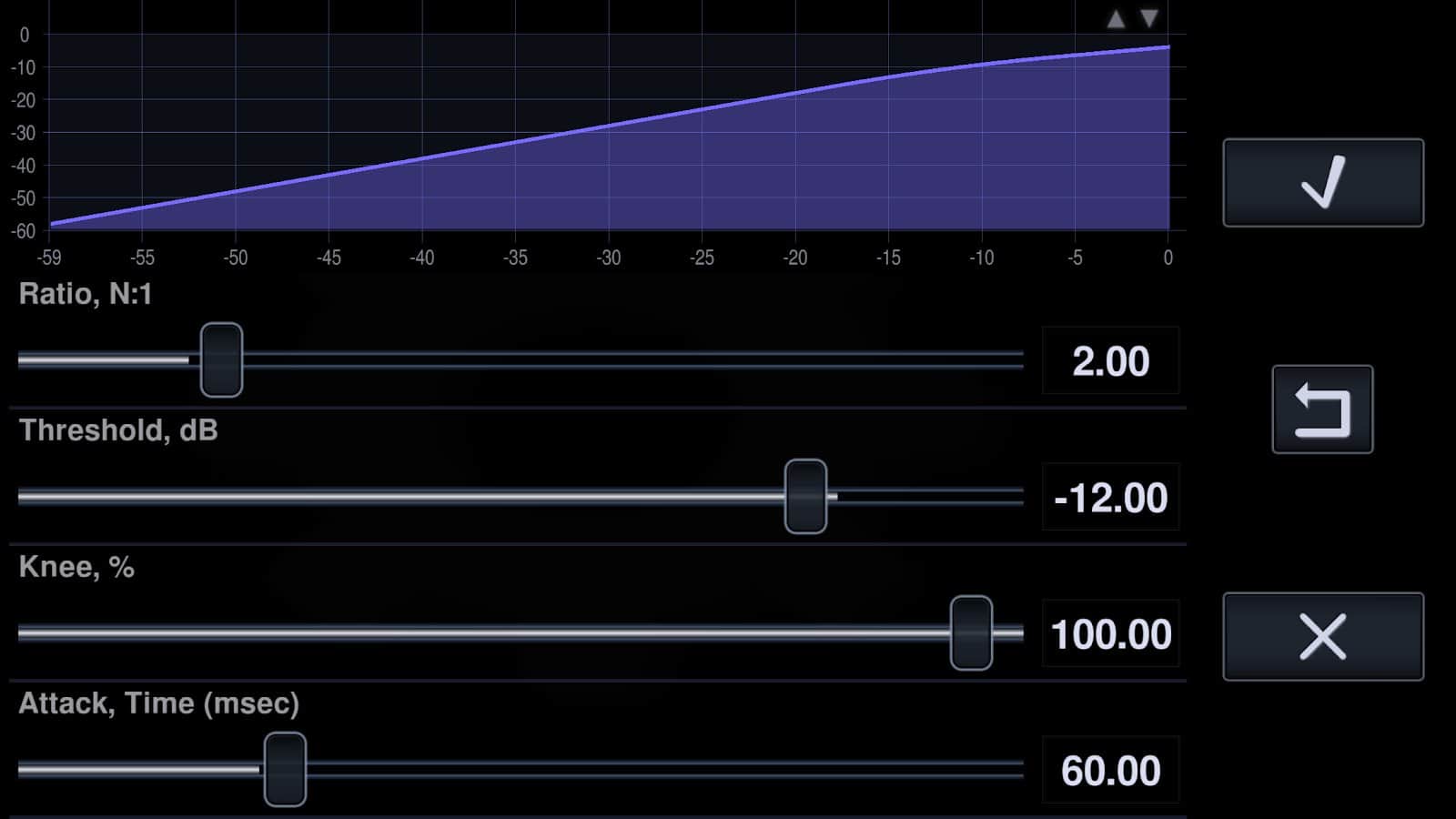Click the Threshold slider handle
The height and width of the screenshot is (819, 1456).
(x=805, y=497)
